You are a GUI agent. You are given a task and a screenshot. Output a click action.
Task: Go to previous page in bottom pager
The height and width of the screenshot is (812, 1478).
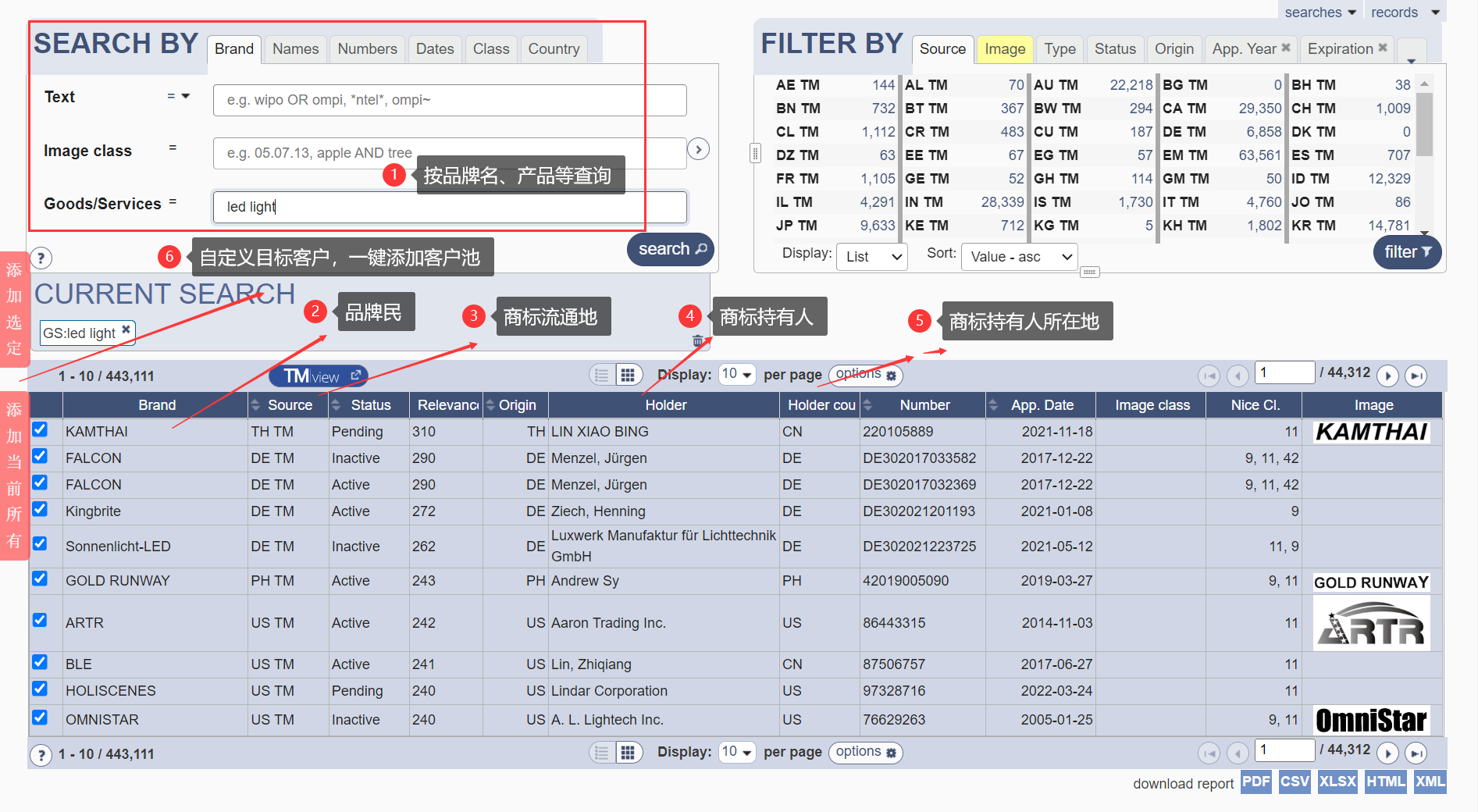pyautogui.click(x=1238, y=753)
